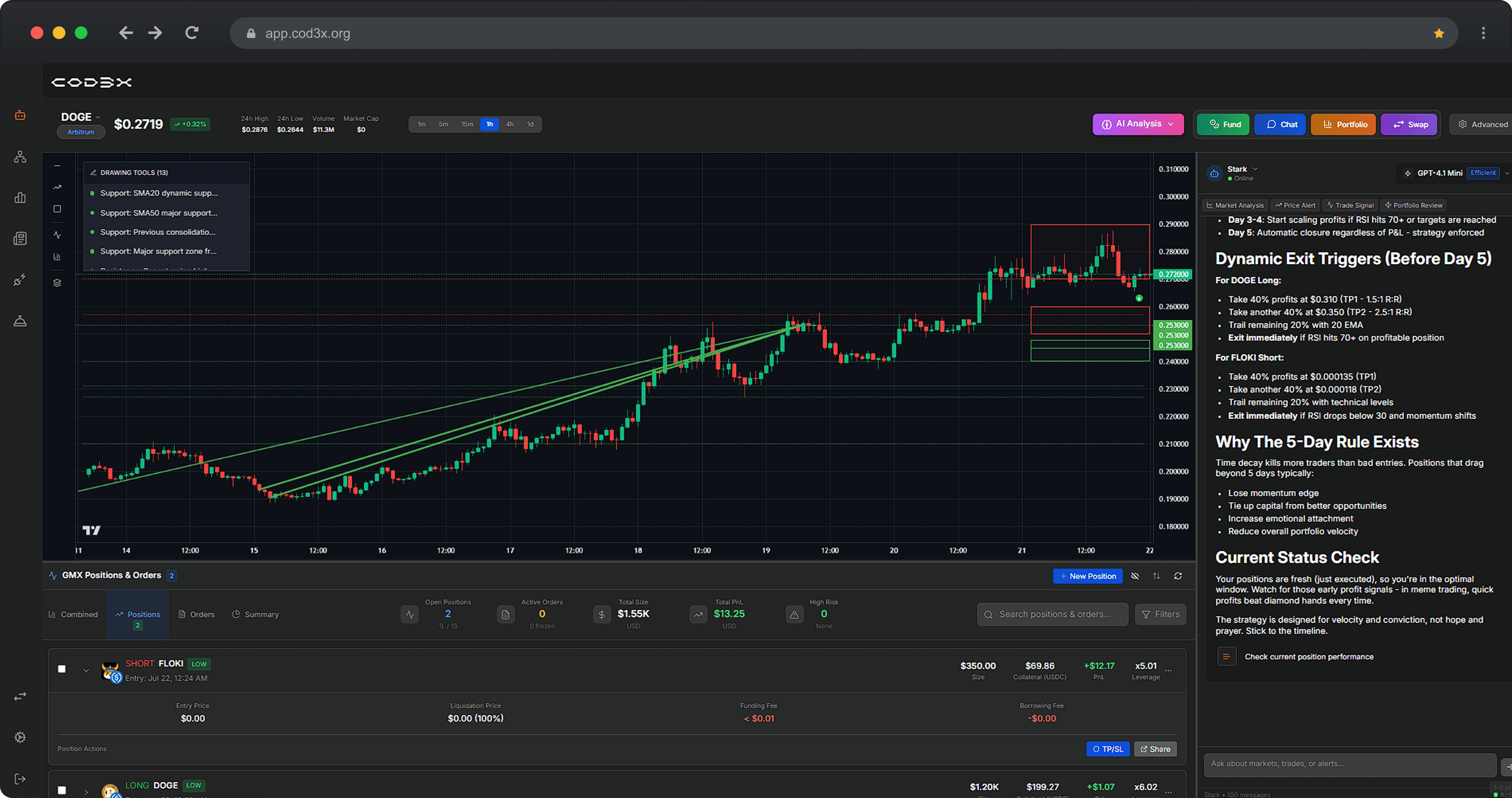This screenshot has height=798, width=1512.
Task: Collapse the FLOKI position details chevron
Action: click(86, 670)
